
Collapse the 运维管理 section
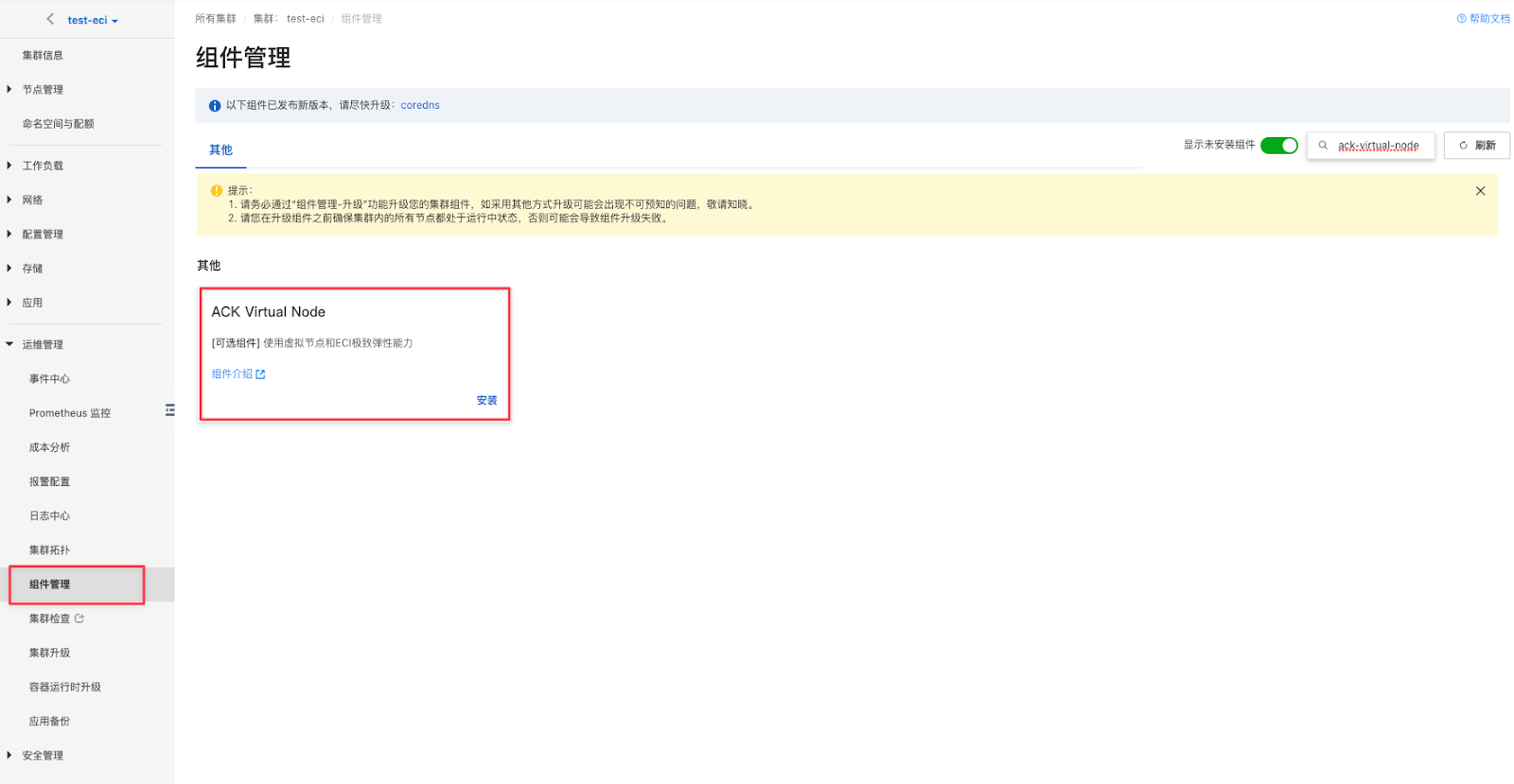click(x=43, y=344)
